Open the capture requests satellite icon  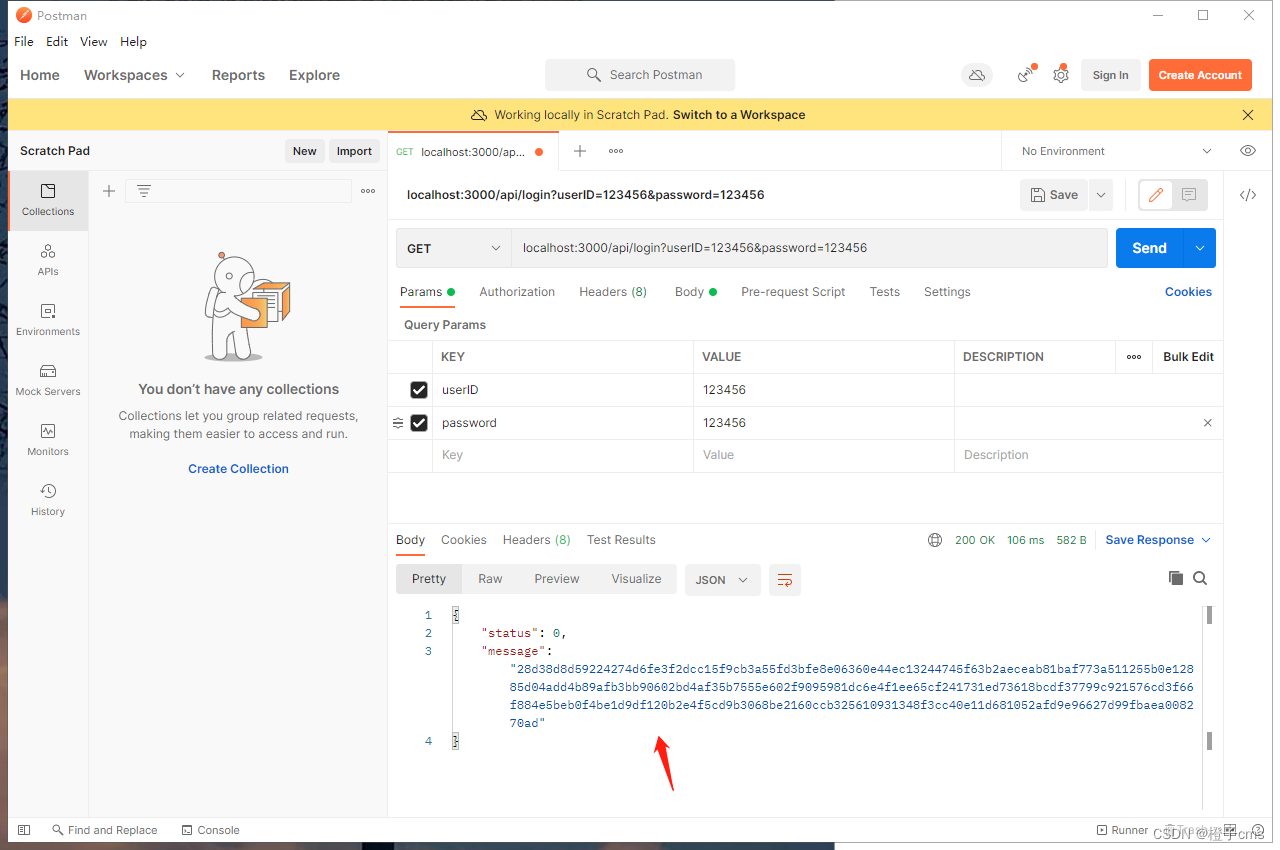(x=1026, y=75)
